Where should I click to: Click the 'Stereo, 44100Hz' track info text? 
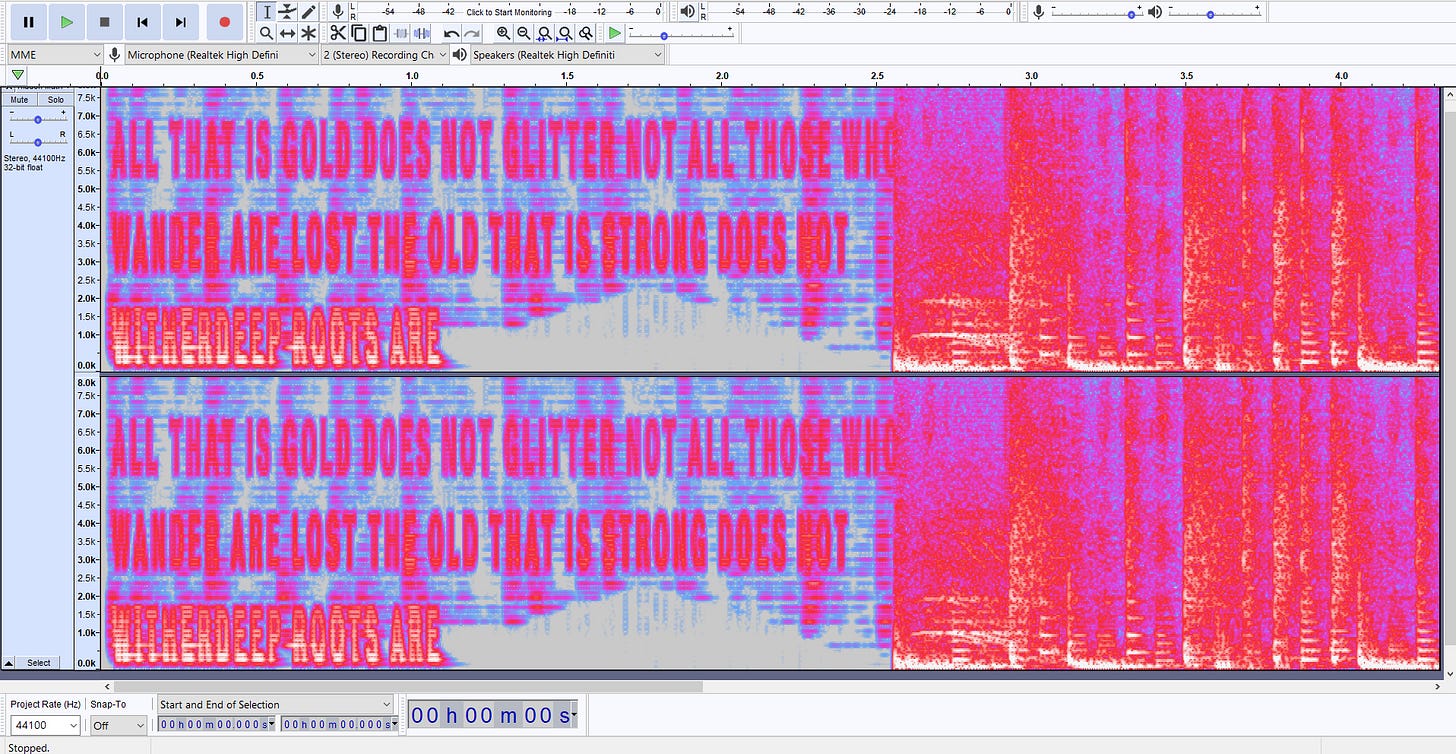[35, 158]
